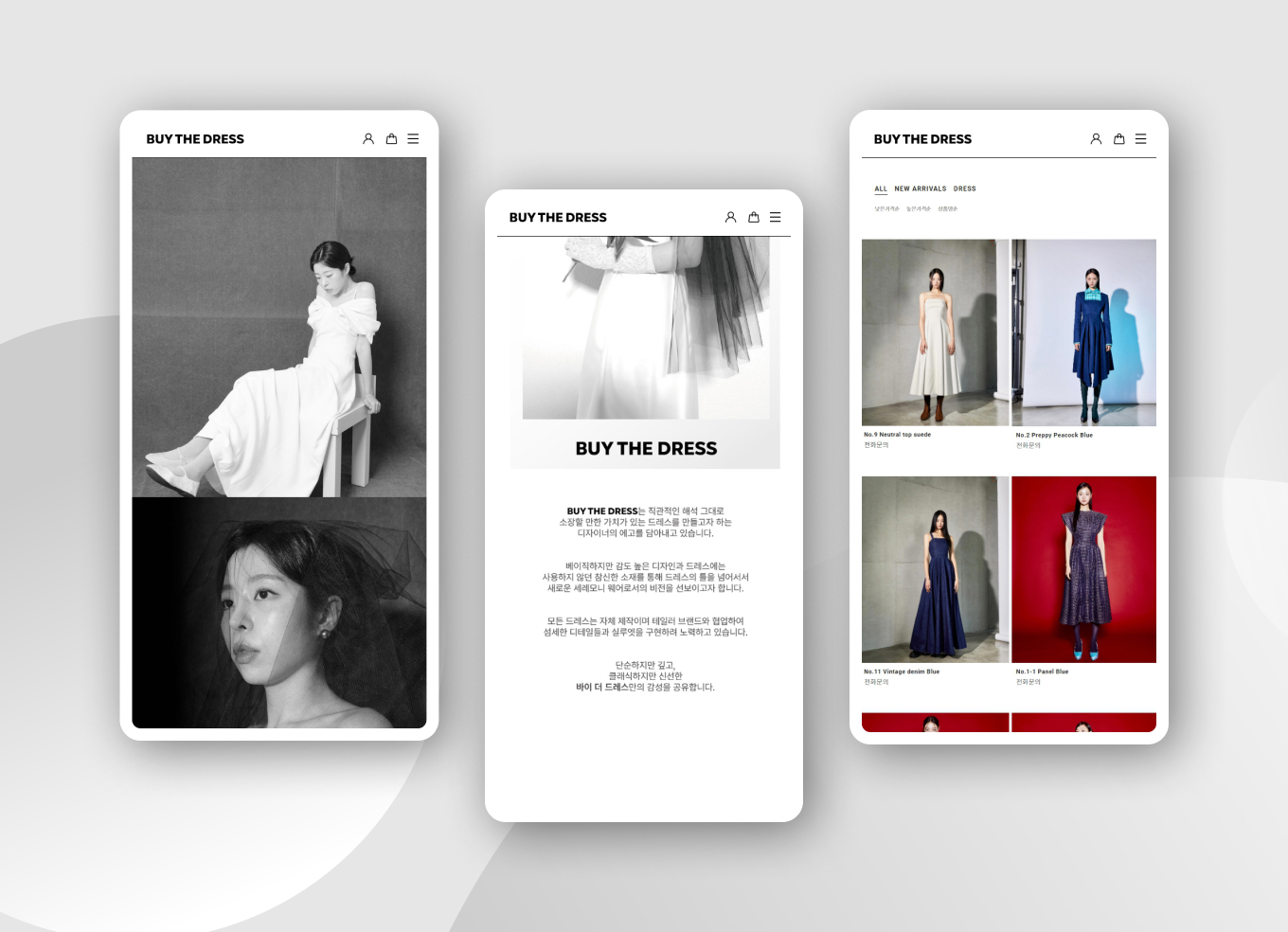Viewport: 1288px width, 932px height.
Task: Click 전화문의 under No.2 Preppy Peacock Blue
Action: [1029, 445]
